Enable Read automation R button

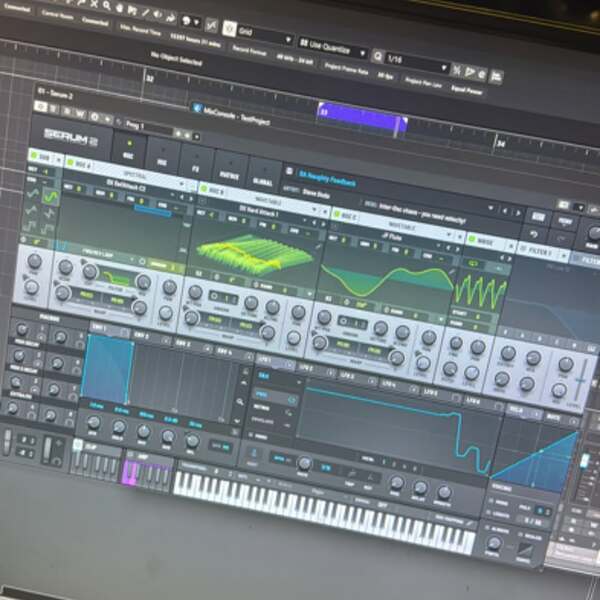coord(67,111)
